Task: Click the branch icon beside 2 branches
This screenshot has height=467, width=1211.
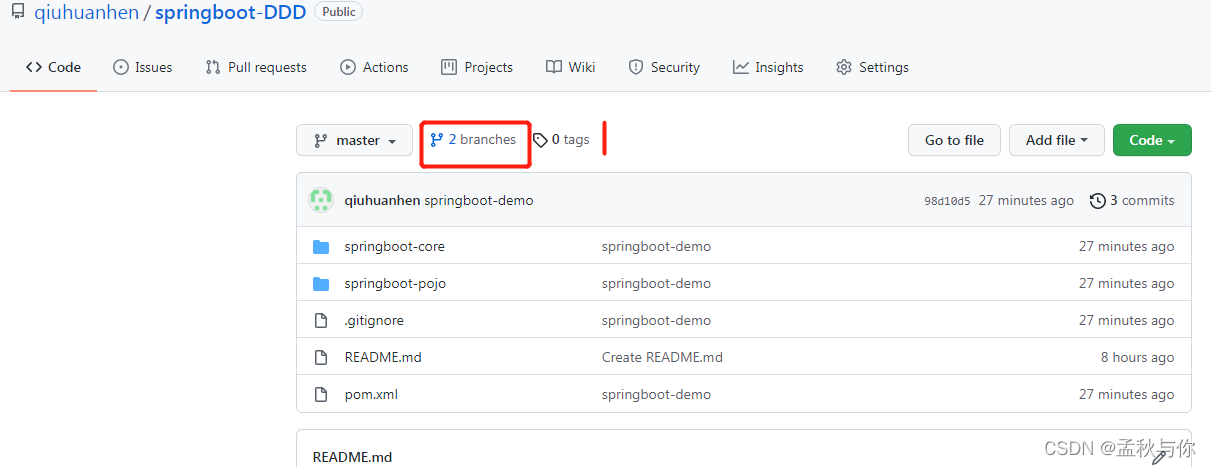Action: (436, 139)
